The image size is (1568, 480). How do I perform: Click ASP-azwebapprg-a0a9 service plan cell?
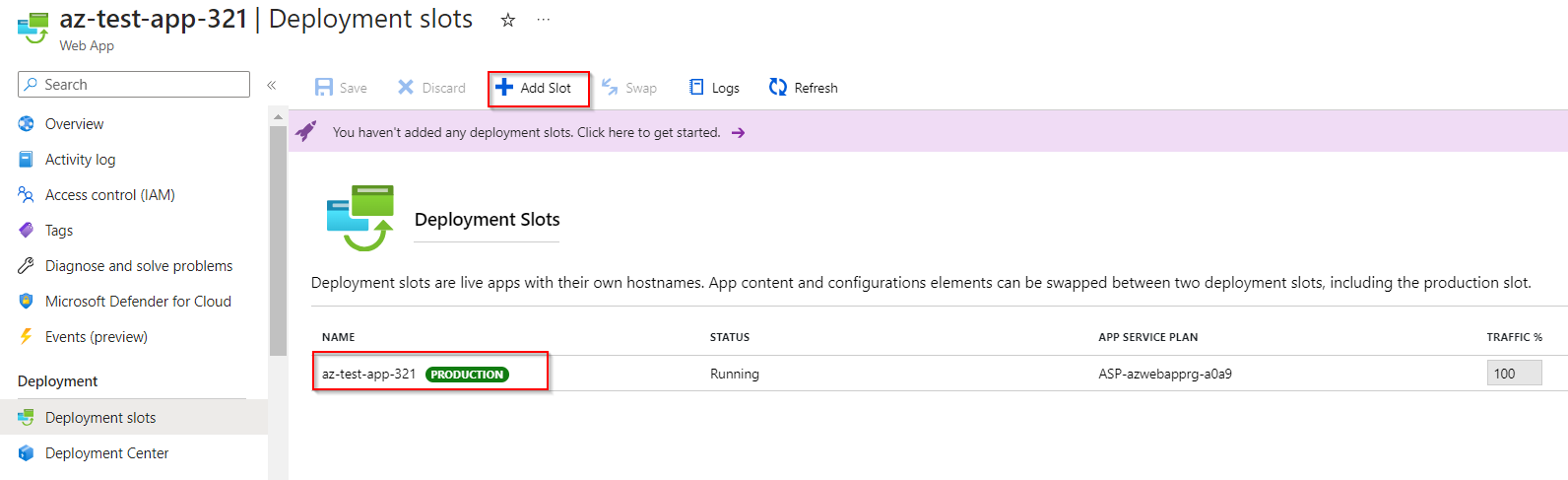(x=1165, y=375)
